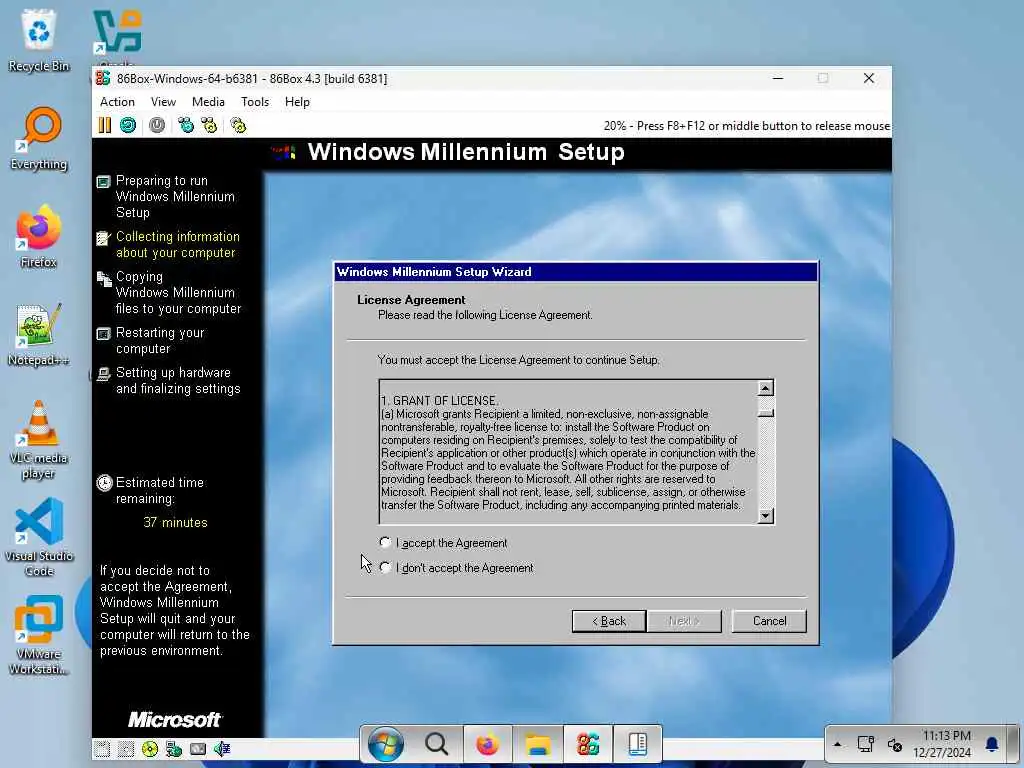
Task: Click 'Setting up hardware and finalizing settings' text
Action: pyautogui.click(x=178, y=381)
